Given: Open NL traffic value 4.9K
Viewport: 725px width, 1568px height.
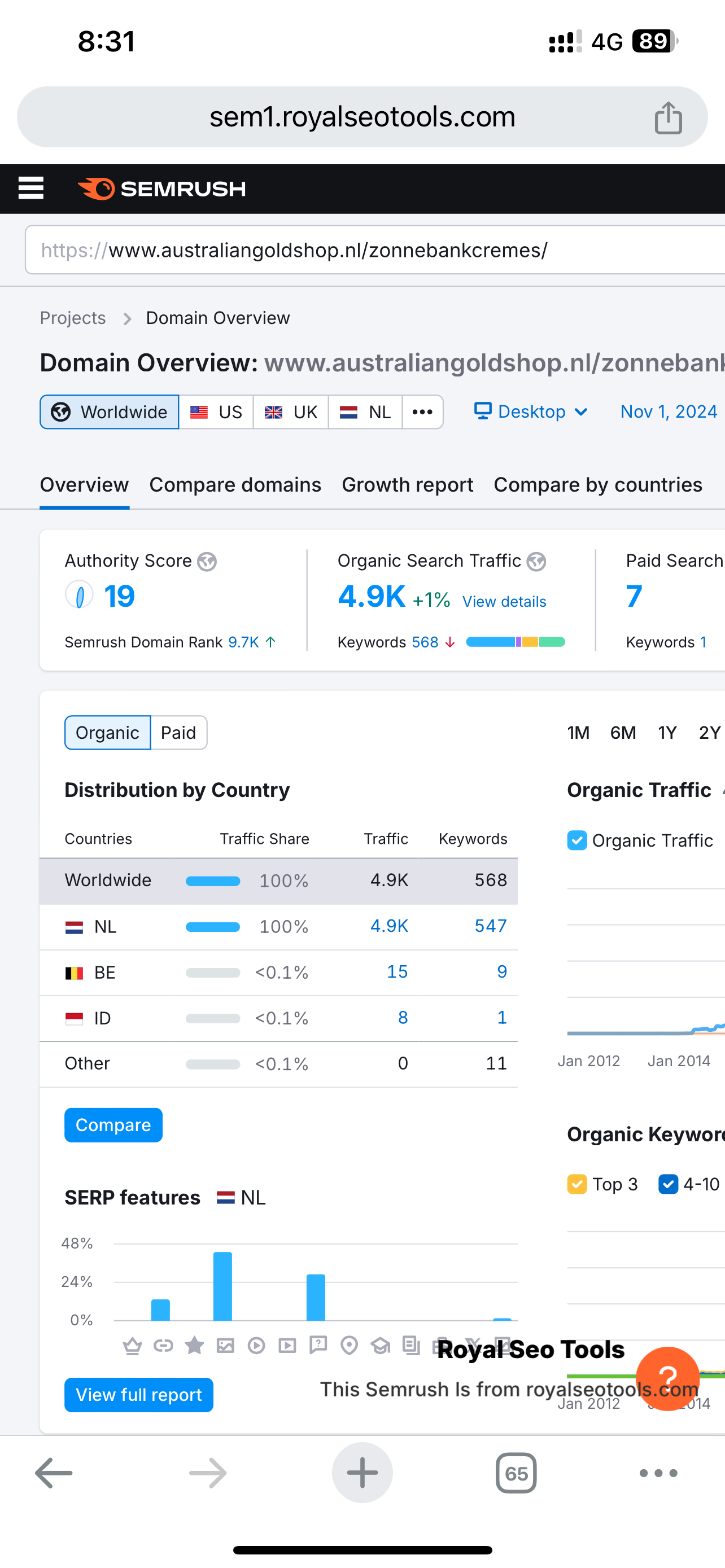Looking at the screenshot, I should click(x=390, y=926).
